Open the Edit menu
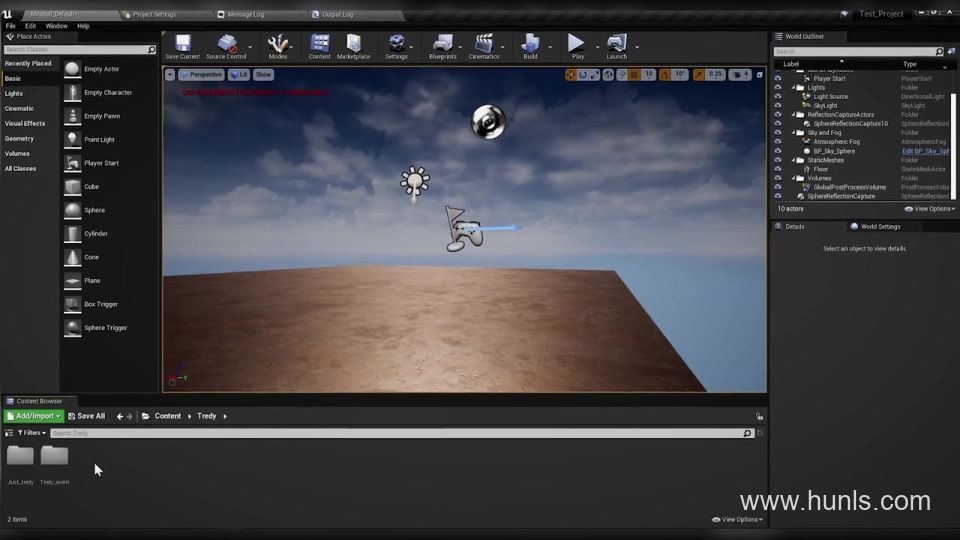The width and height of the screenshot is (960, 540). coord(31,26)
